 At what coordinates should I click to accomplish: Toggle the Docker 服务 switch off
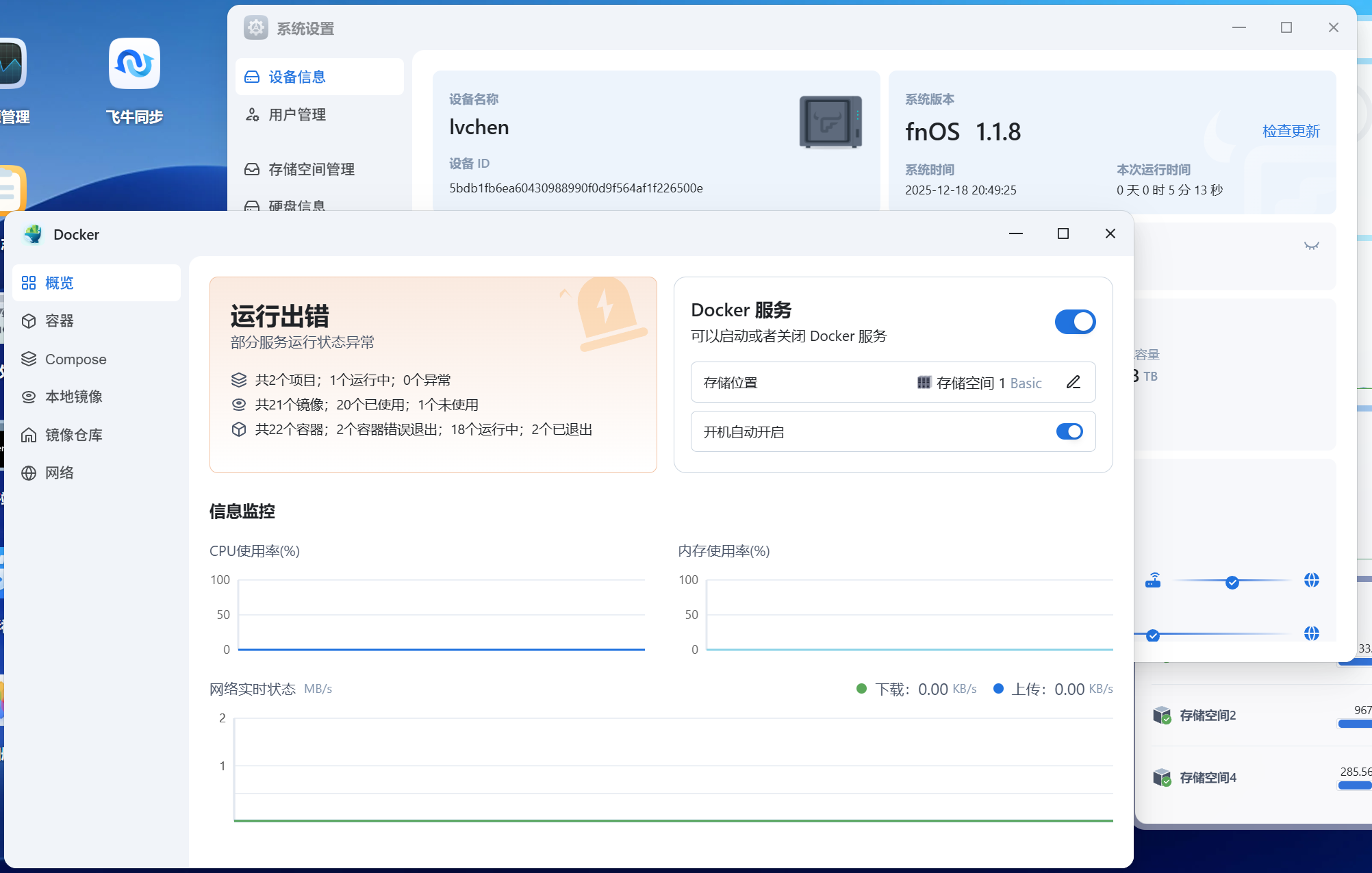(1075, 322)
